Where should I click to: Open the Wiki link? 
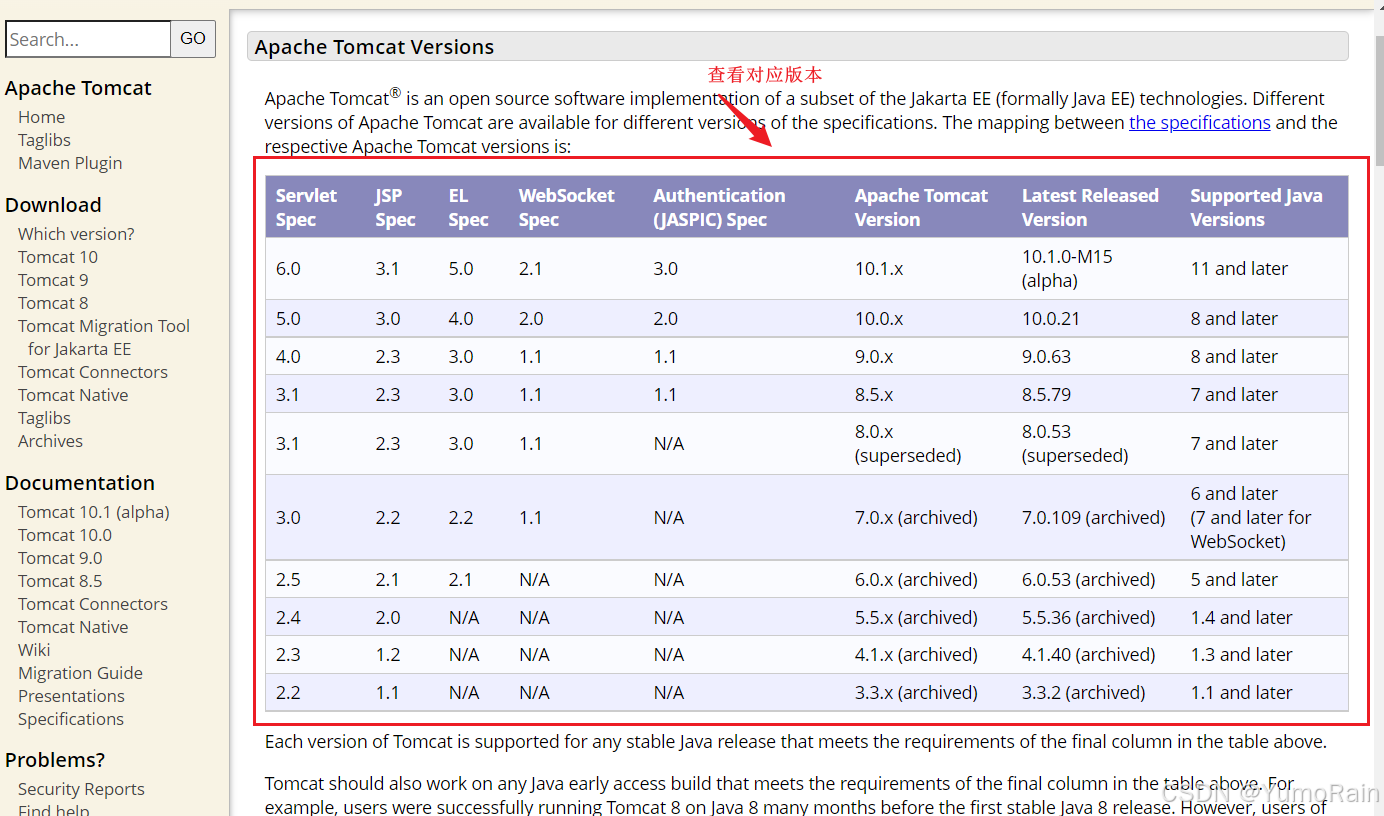point(34,650)
